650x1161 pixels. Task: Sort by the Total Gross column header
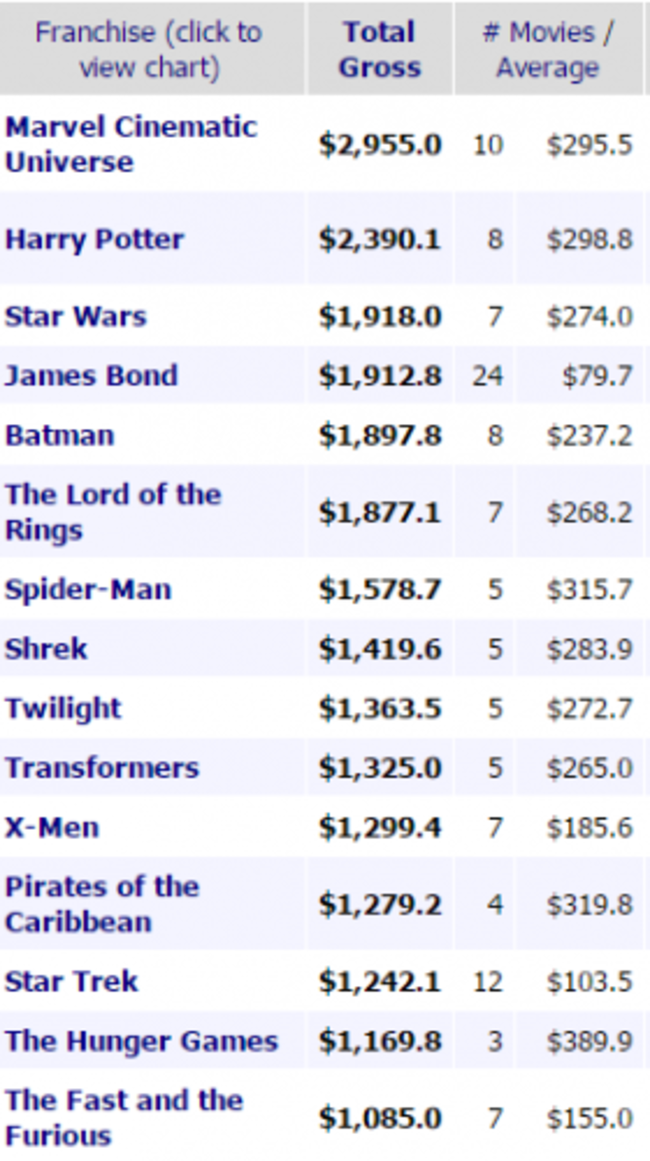point(379,50)
